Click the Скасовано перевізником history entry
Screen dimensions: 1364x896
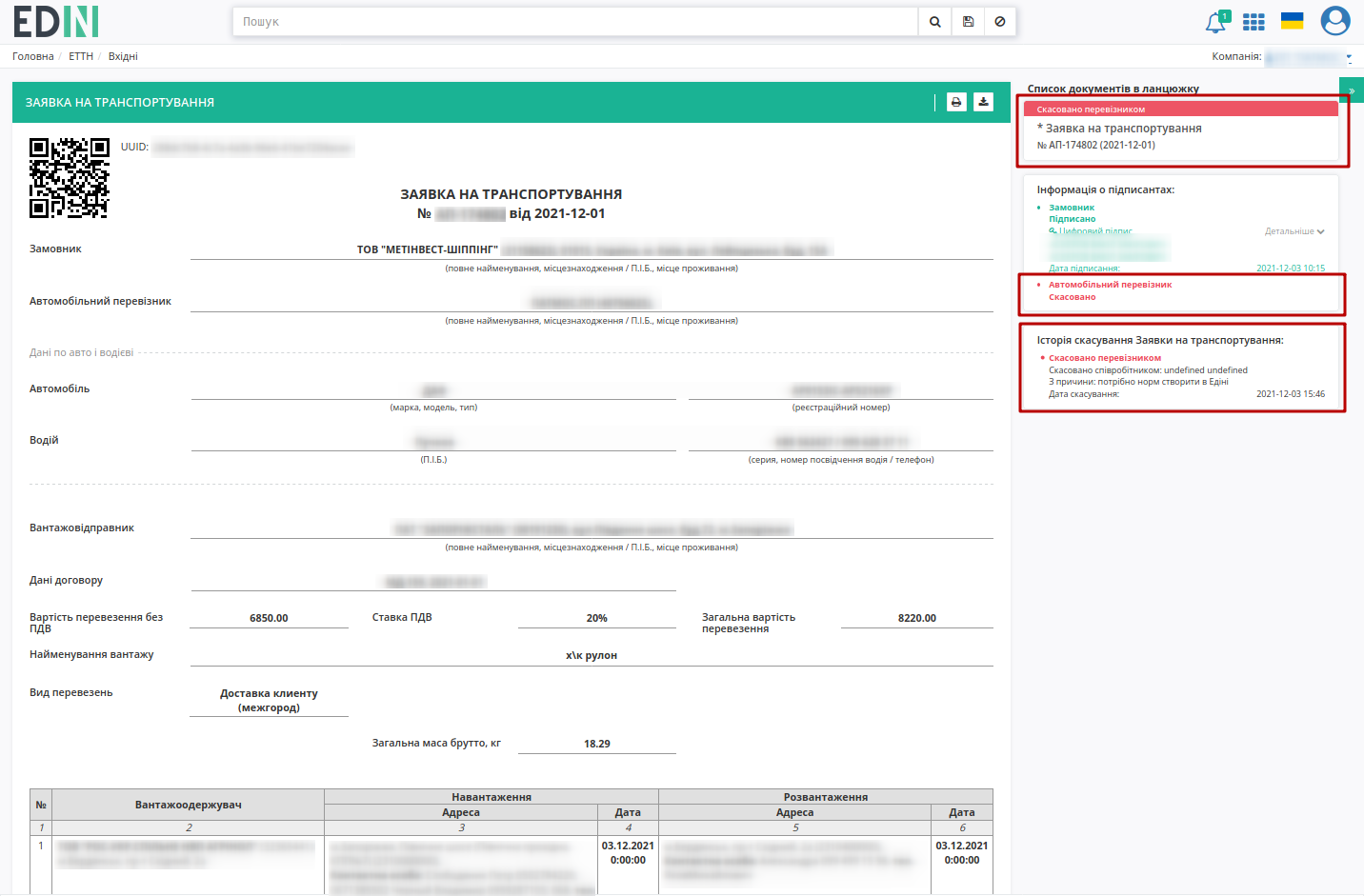pyautogui.click(x=1105, y=358)
